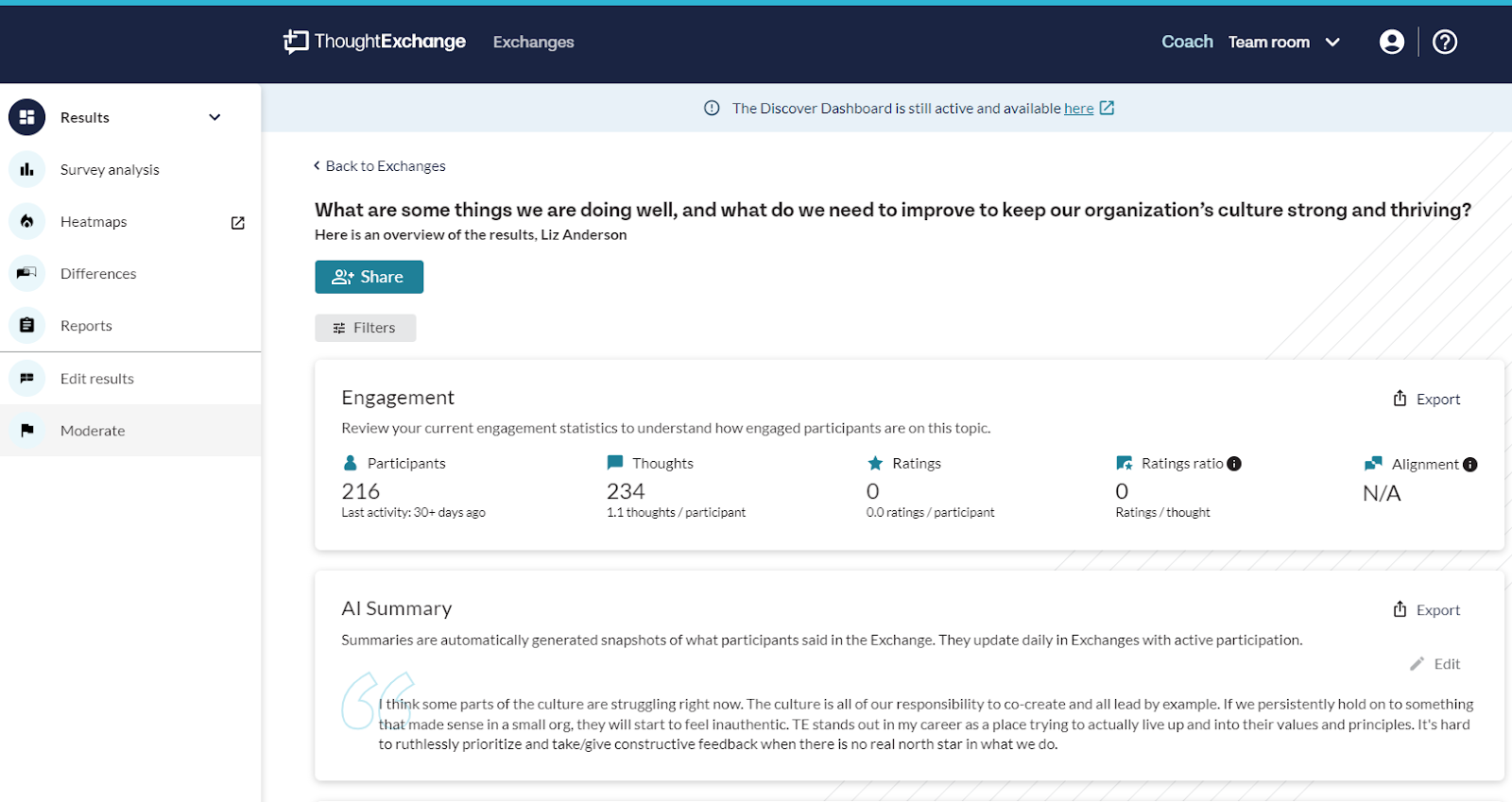Click the Participants person icon
The image size is (1512, 802).
tap(350, 463)
